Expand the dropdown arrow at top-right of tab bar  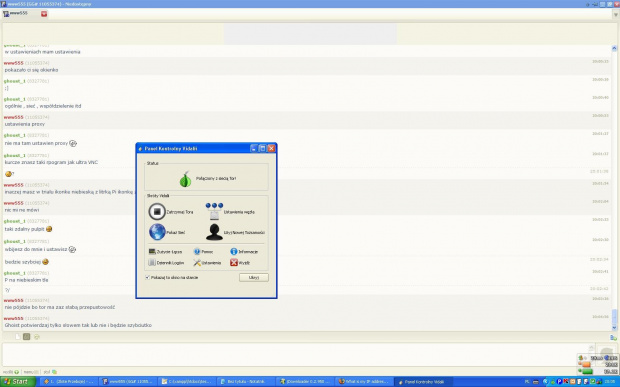(616, 15)
